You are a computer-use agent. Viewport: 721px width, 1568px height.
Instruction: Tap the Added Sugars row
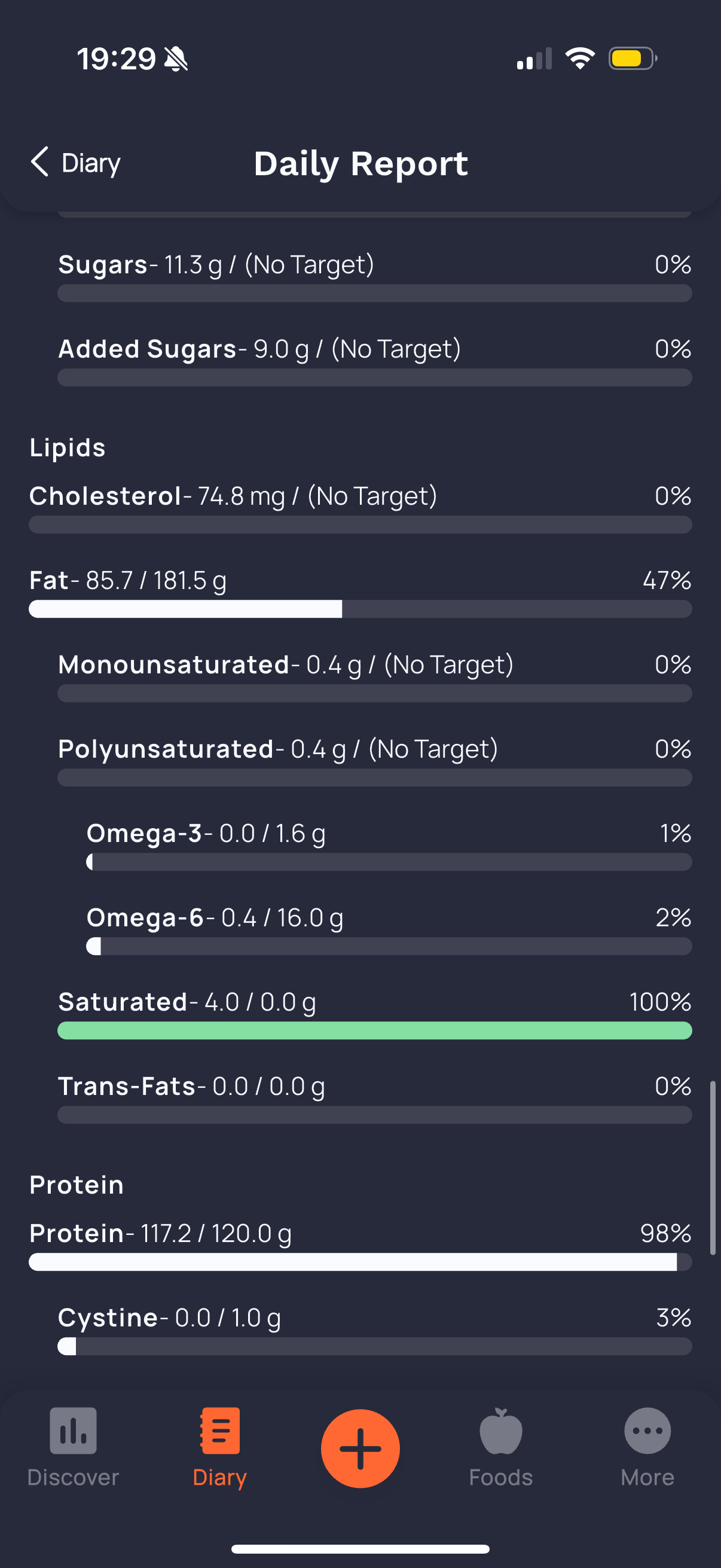375,361
